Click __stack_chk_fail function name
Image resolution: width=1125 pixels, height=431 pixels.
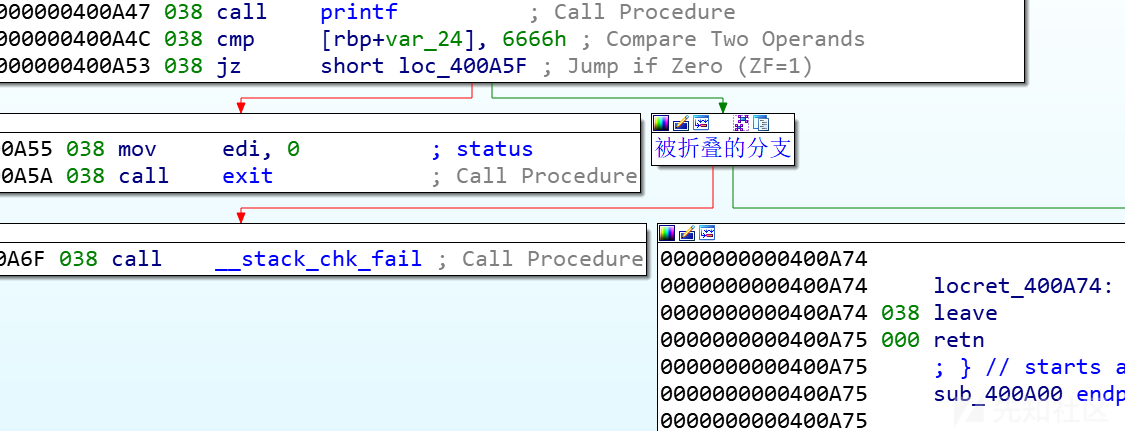click(319, 259)
